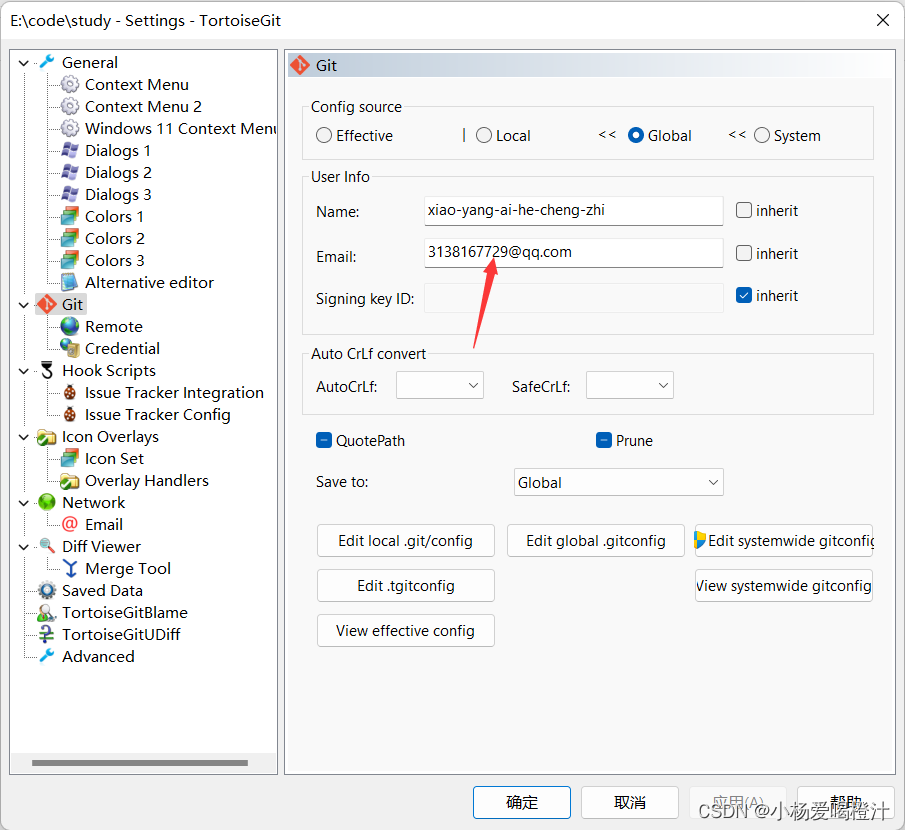Viewport: 905px width, 830px height.
Task: Click the Overlay Handlers folder icon
Action: click(x=70, y=481)
